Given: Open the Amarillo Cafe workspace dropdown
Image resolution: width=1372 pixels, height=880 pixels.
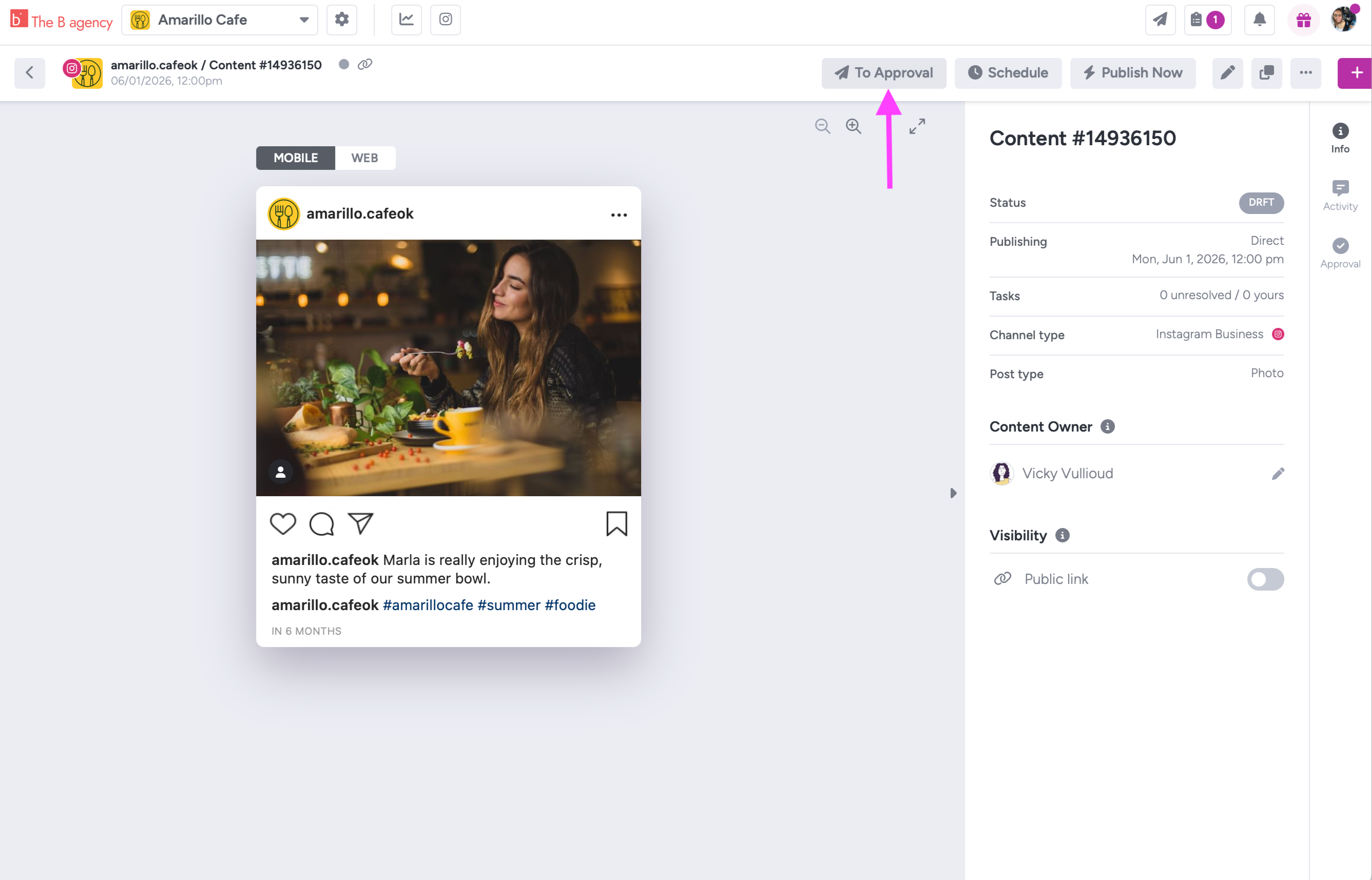Looking at the screenshot, I should pos(220,20).
